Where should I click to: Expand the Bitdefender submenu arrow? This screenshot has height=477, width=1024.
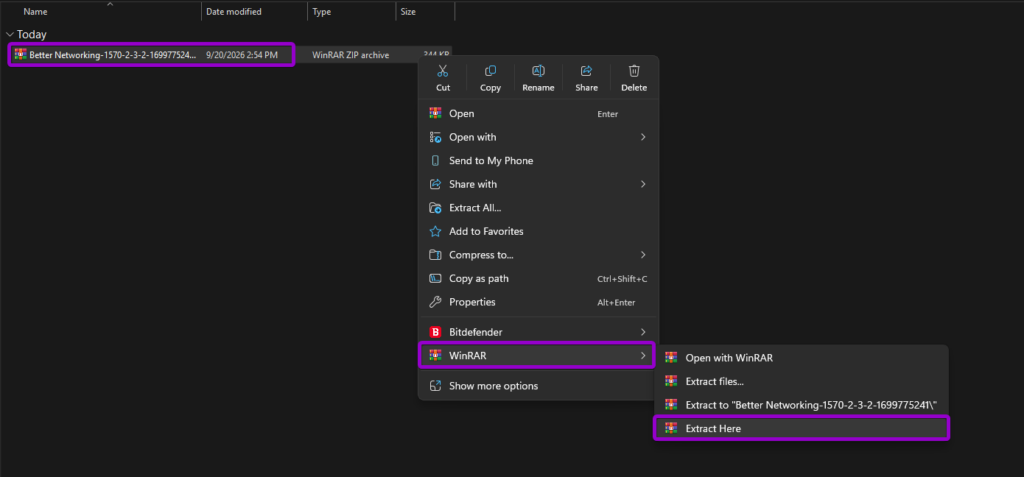pyautogui.click(x=643, y=332)
